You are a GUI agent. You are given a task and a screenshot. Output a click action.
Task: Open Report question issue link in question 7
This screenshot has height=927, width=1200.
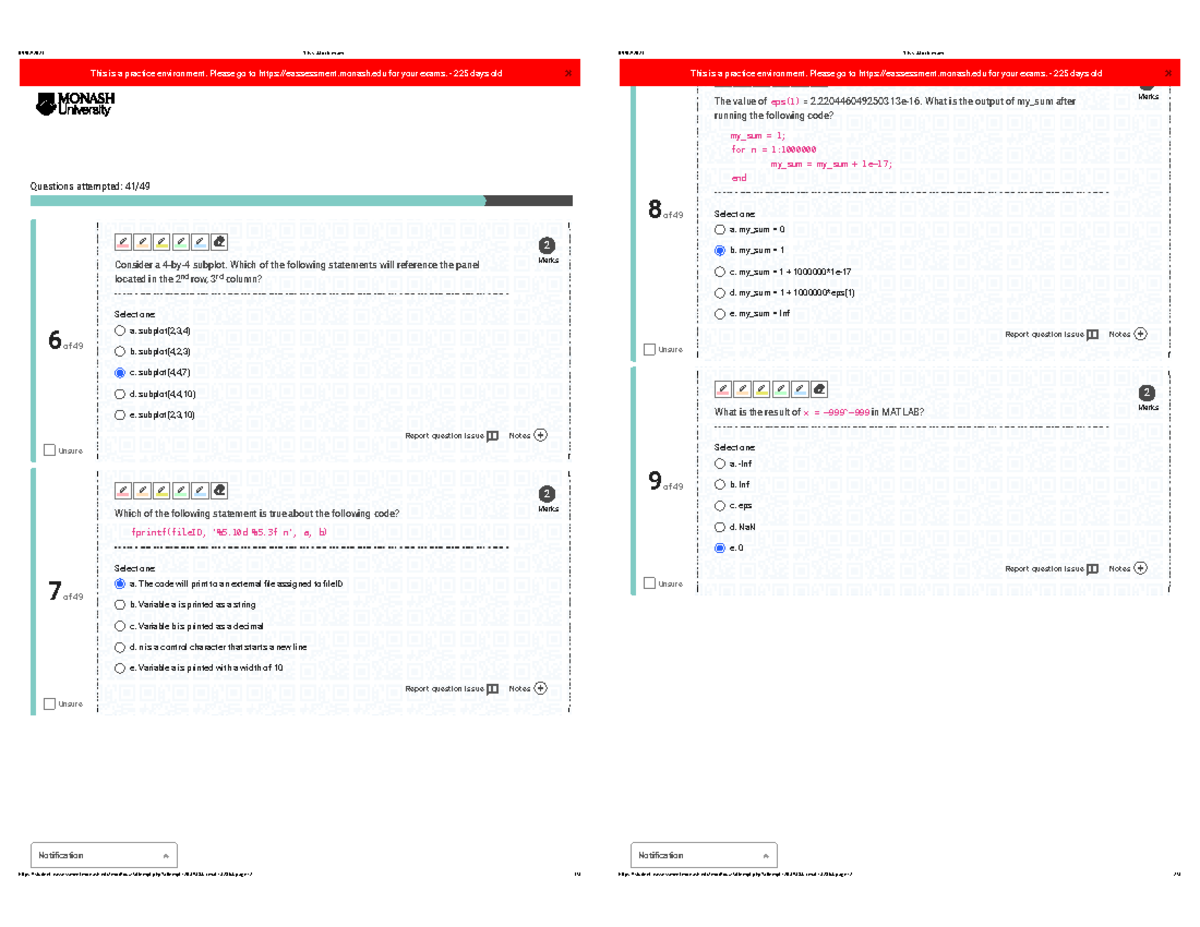[x=444, y=689]
